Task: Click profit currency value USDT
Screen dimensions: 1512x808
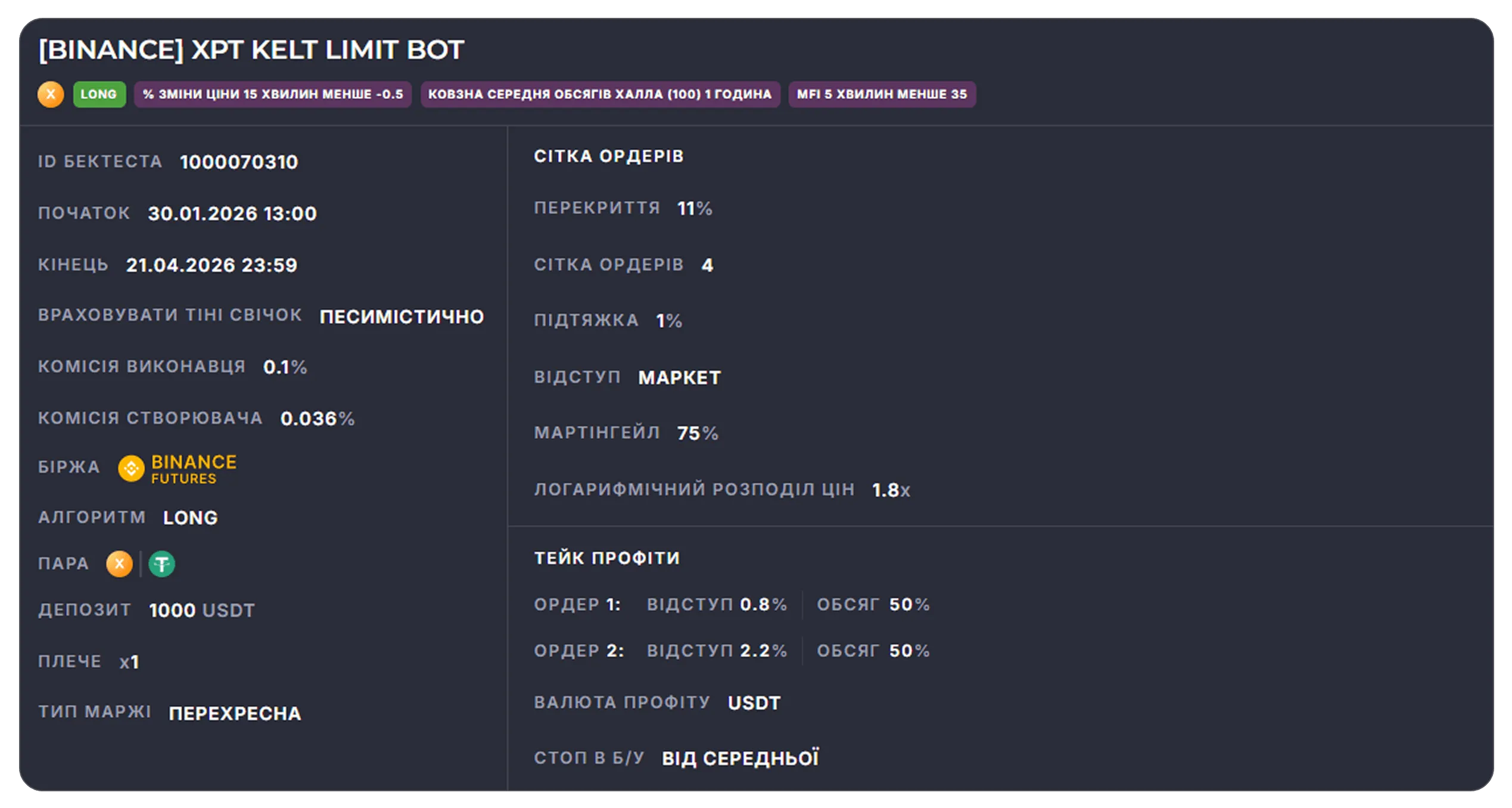Action: (x=754, y=703)
